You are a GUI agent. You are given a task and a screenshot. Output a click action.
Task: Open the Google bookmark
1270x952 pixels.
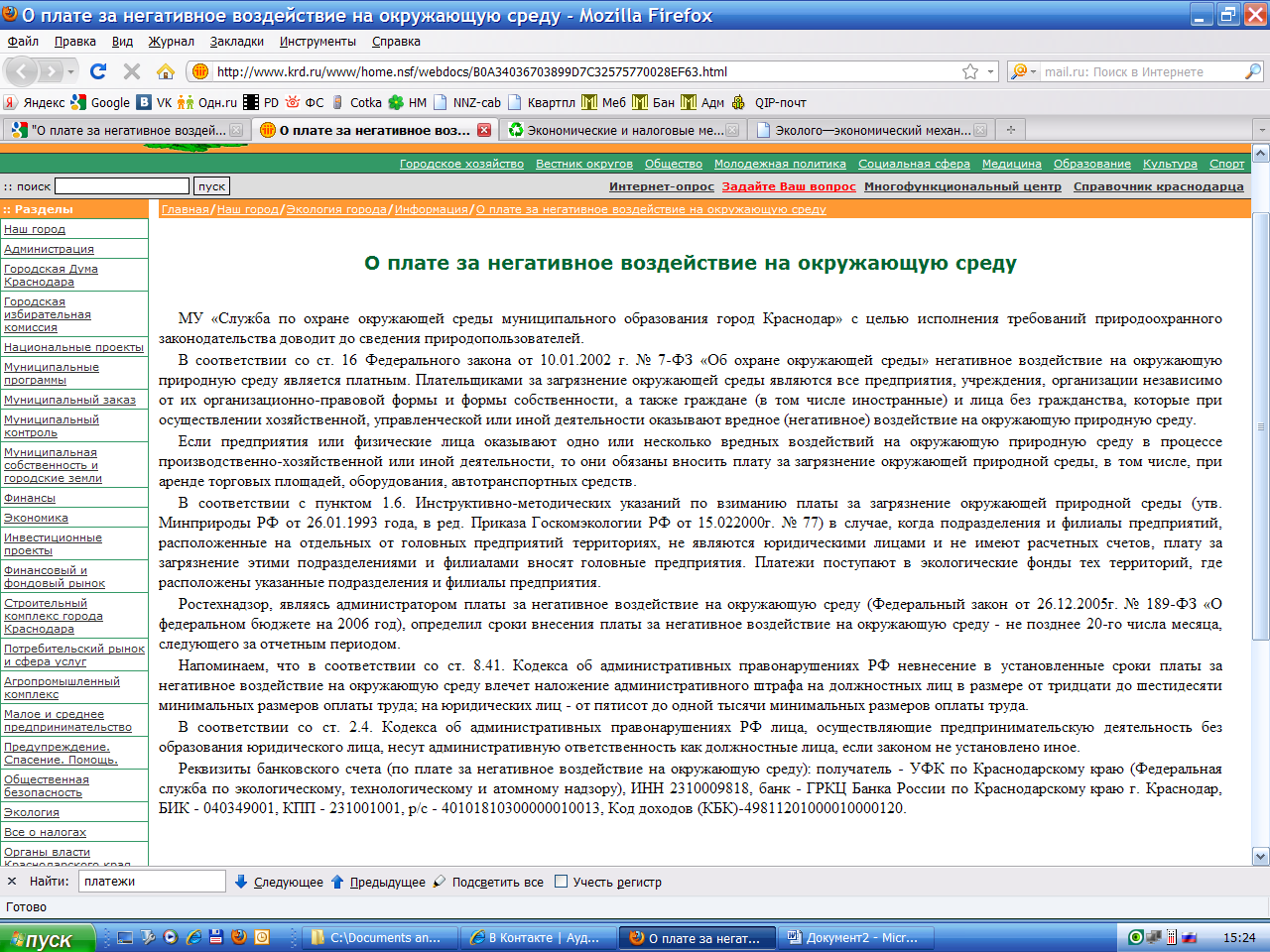pos(100,102)
